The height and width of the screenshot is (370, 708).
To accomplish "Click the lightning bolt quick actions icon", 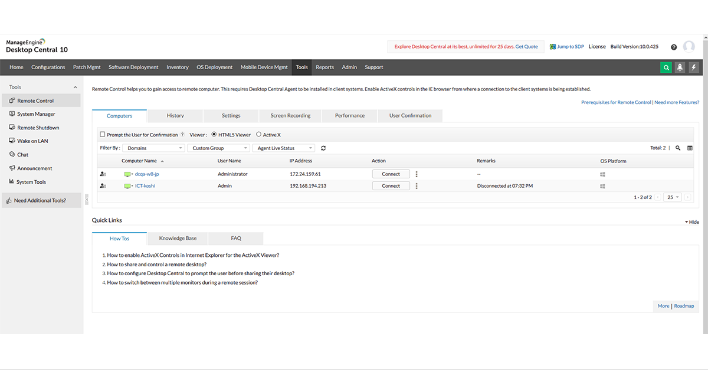I will (694, 67).
